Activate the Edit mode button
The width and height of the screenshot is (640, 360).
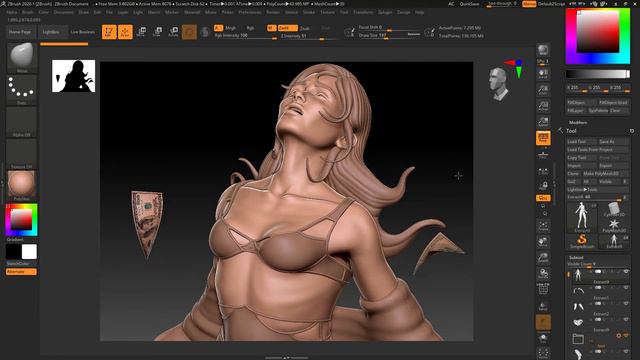pos(109,32)
